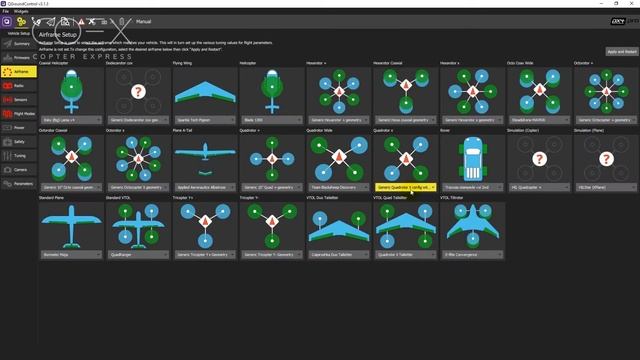This screenshot has width=640, height=360.
Task: Open the Camera setup page
Action: coord(19,169)
